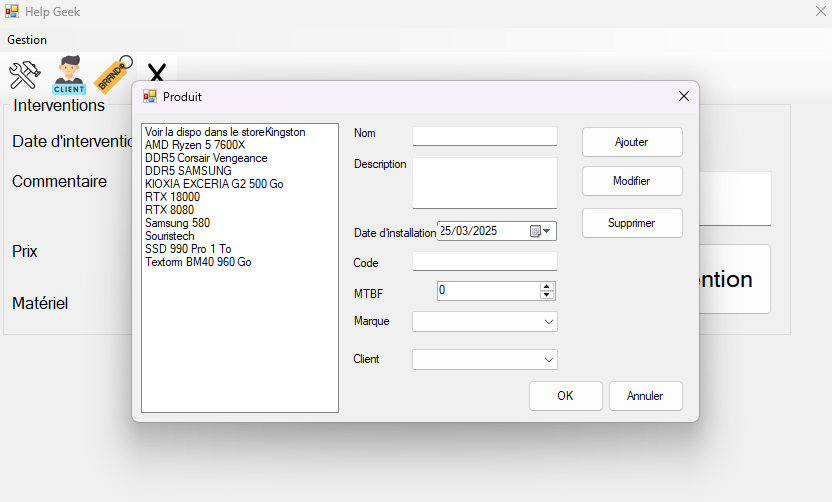Click inside the Description text area

point(484,182)
